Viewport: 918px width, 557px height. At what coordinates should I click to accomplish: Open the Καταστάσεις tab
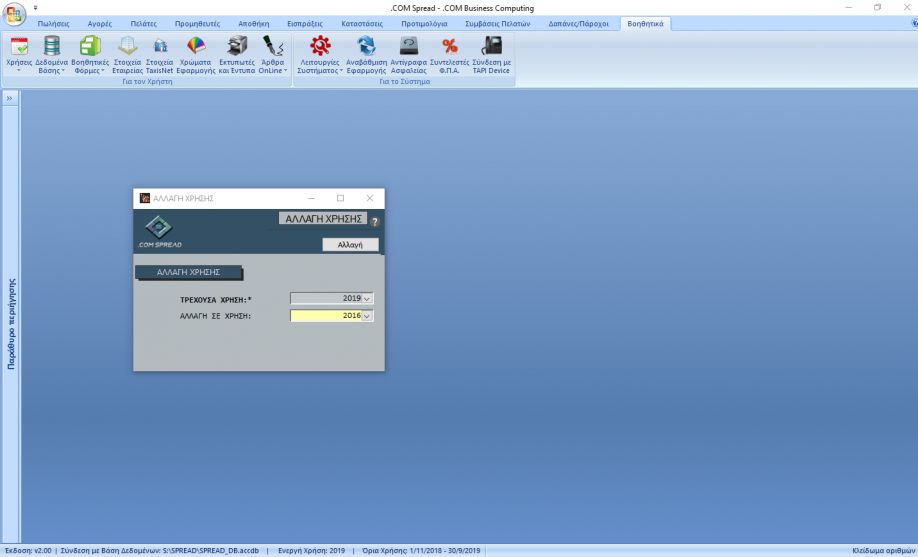(x=362, y=24)
